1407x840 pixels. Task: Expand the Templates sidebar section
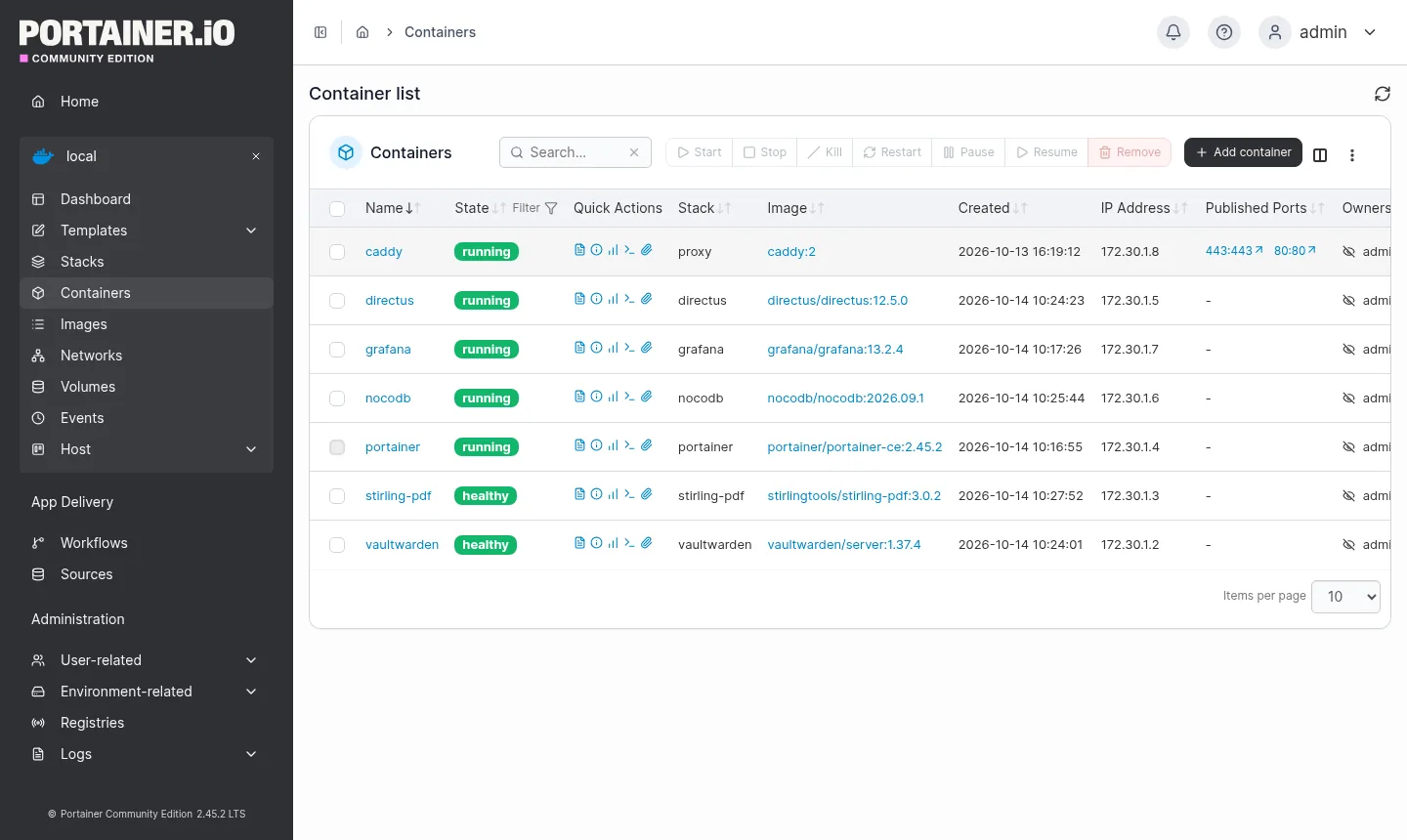147,231
